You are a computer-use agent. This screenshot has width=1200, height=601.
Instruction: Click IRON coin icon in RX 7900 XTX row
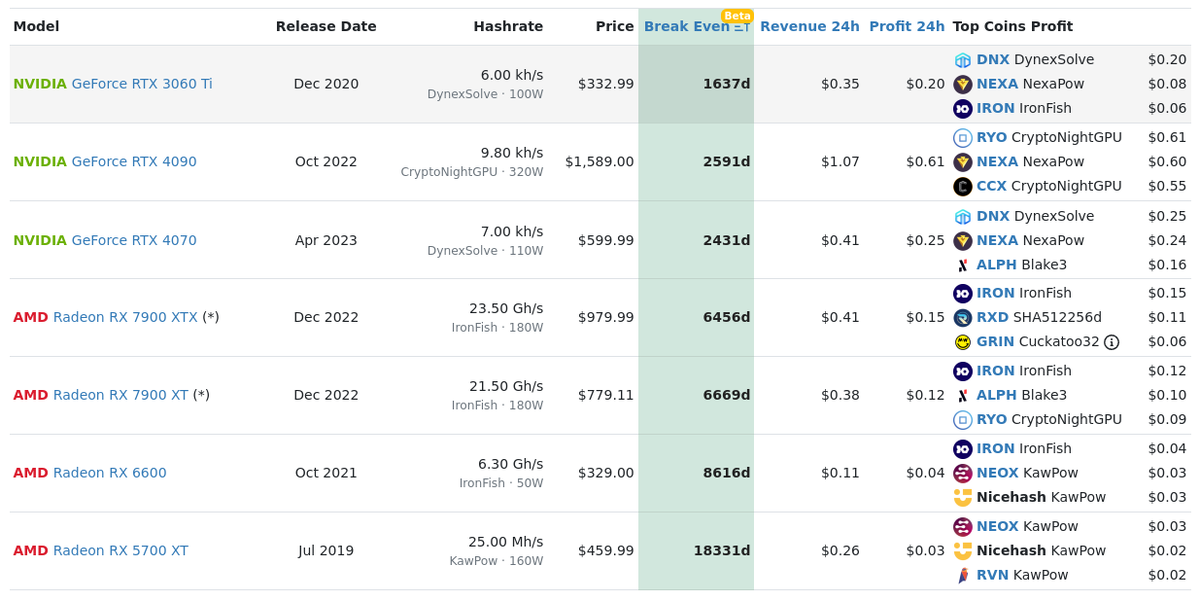tap(963, 293)
